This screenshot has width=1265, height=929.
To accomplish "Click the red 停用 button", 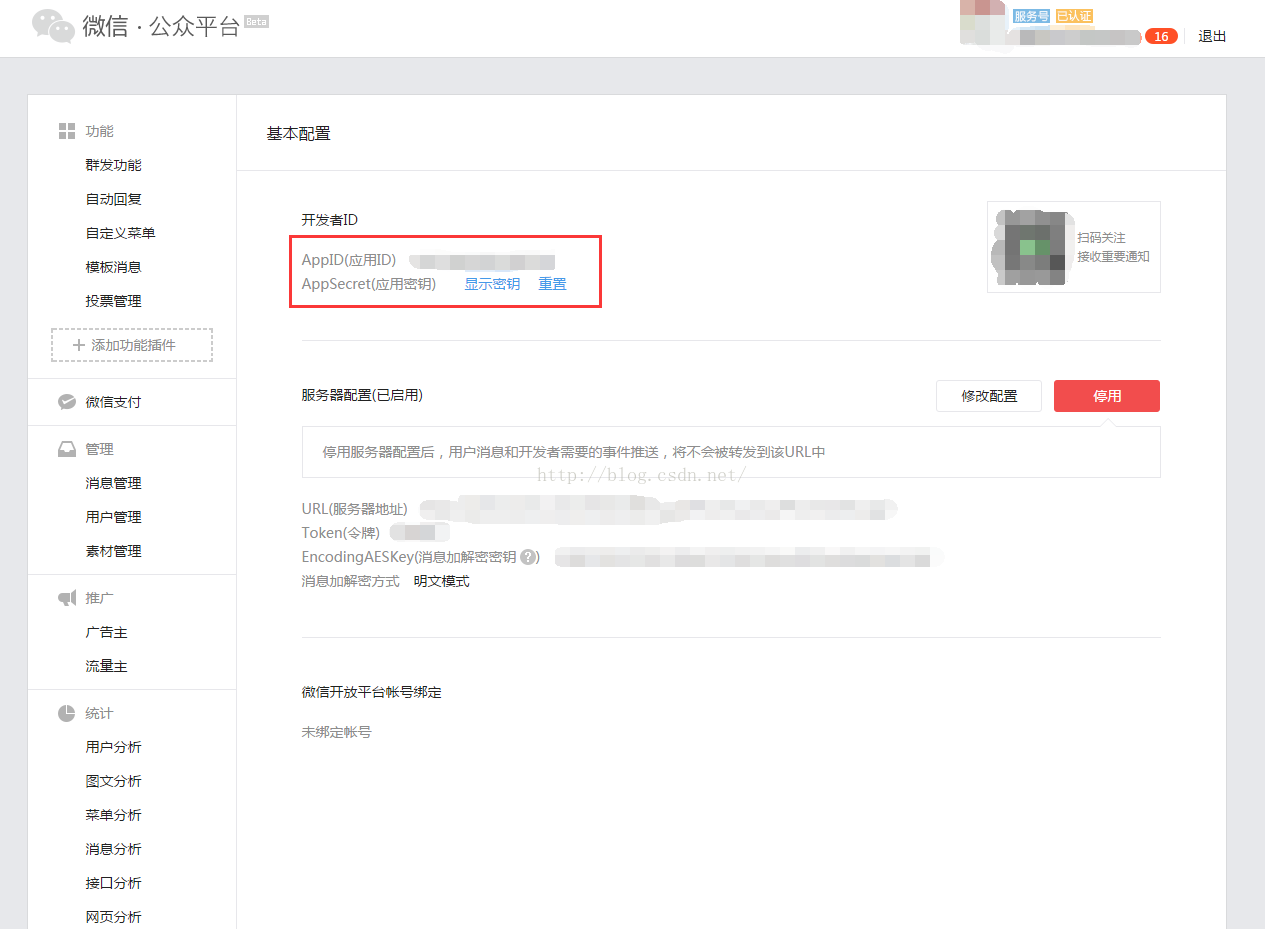I will tap(1107, 396).
